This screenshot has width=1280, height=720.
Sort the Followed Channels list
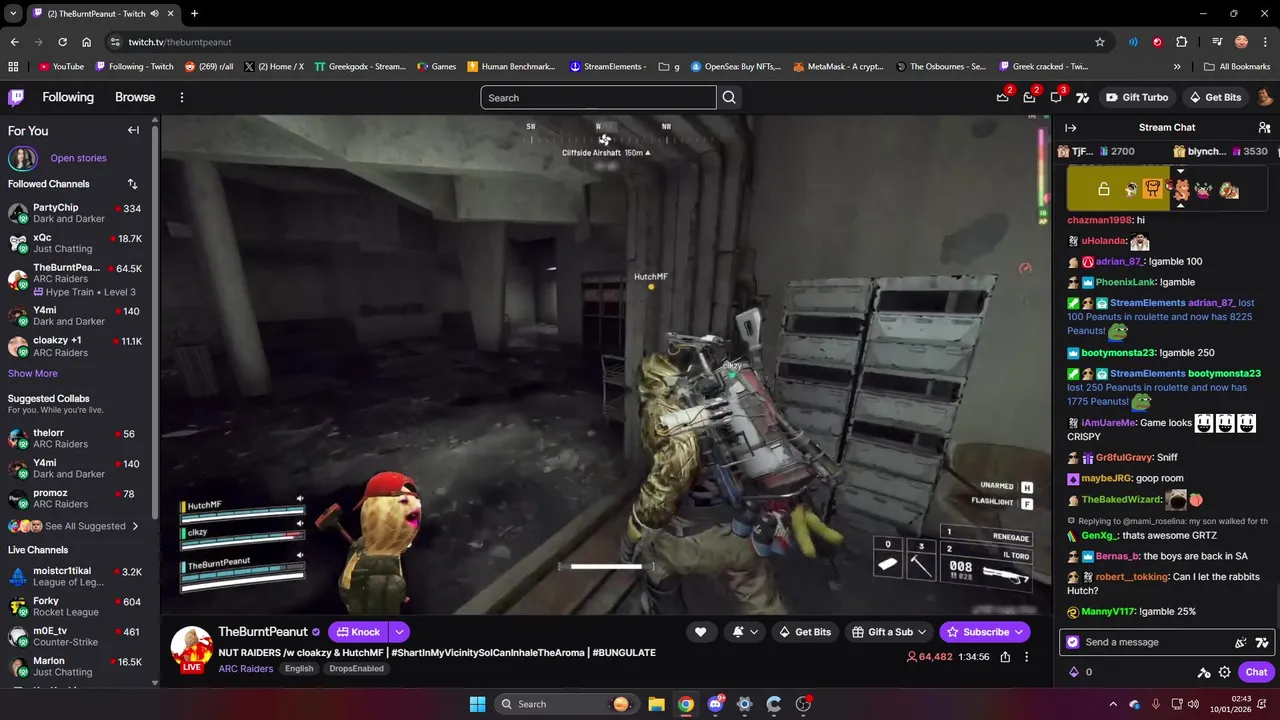click(132, 184)
